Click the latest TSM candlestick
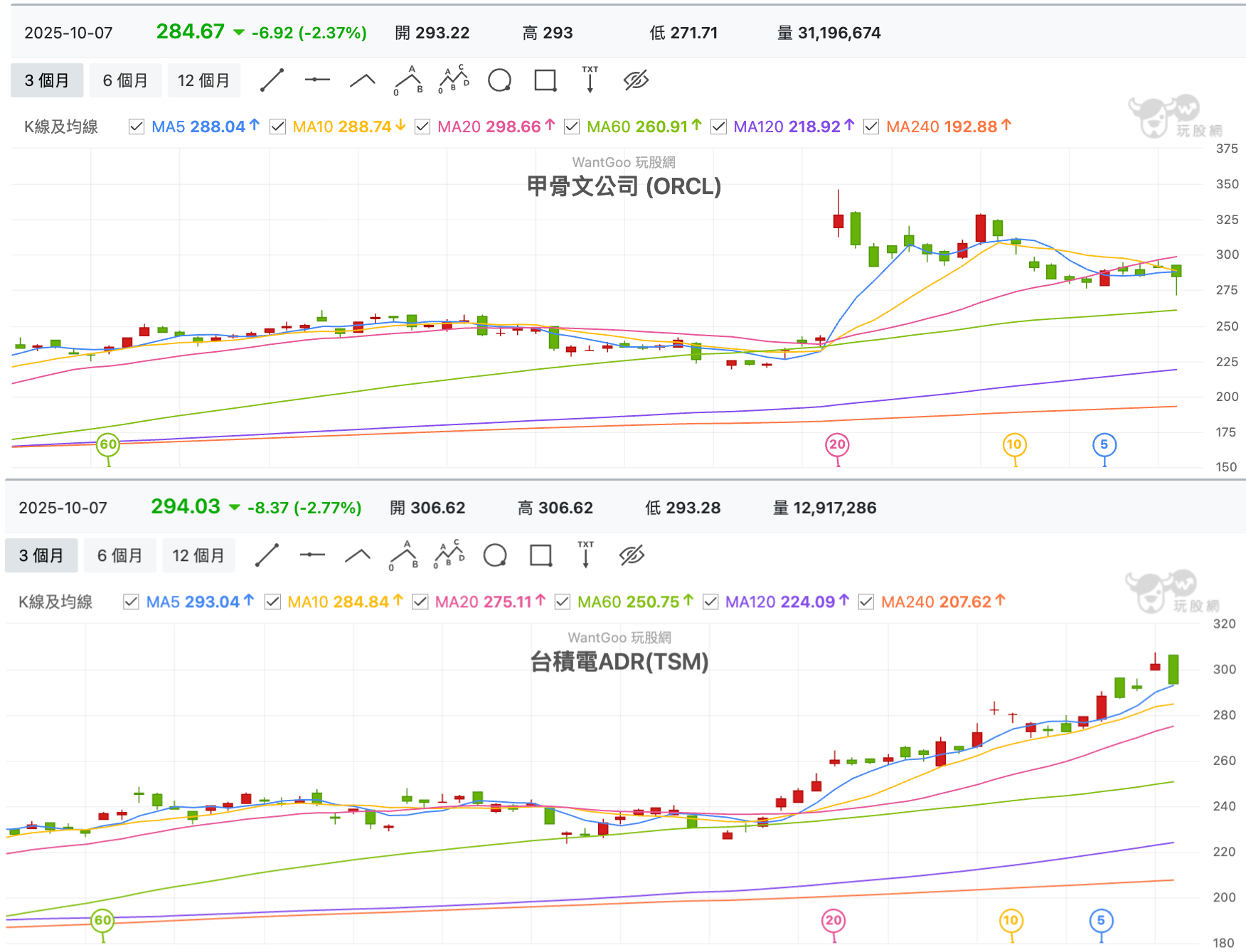Screen dimensions: 1246x952 (x=1173, y=669)
